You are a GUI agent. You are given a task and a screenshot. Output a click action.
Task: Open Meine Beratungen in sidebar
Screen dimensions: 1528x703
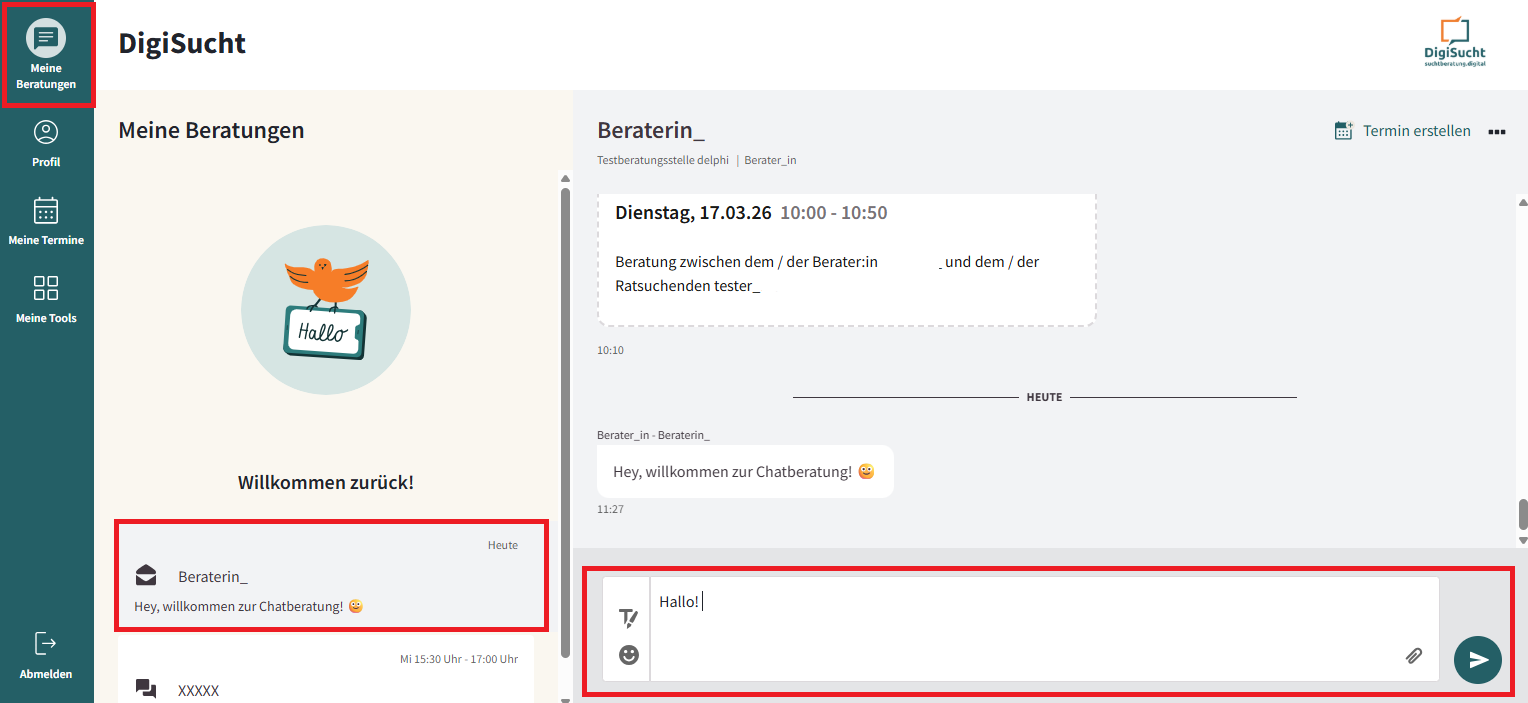[x=46, y=54]
